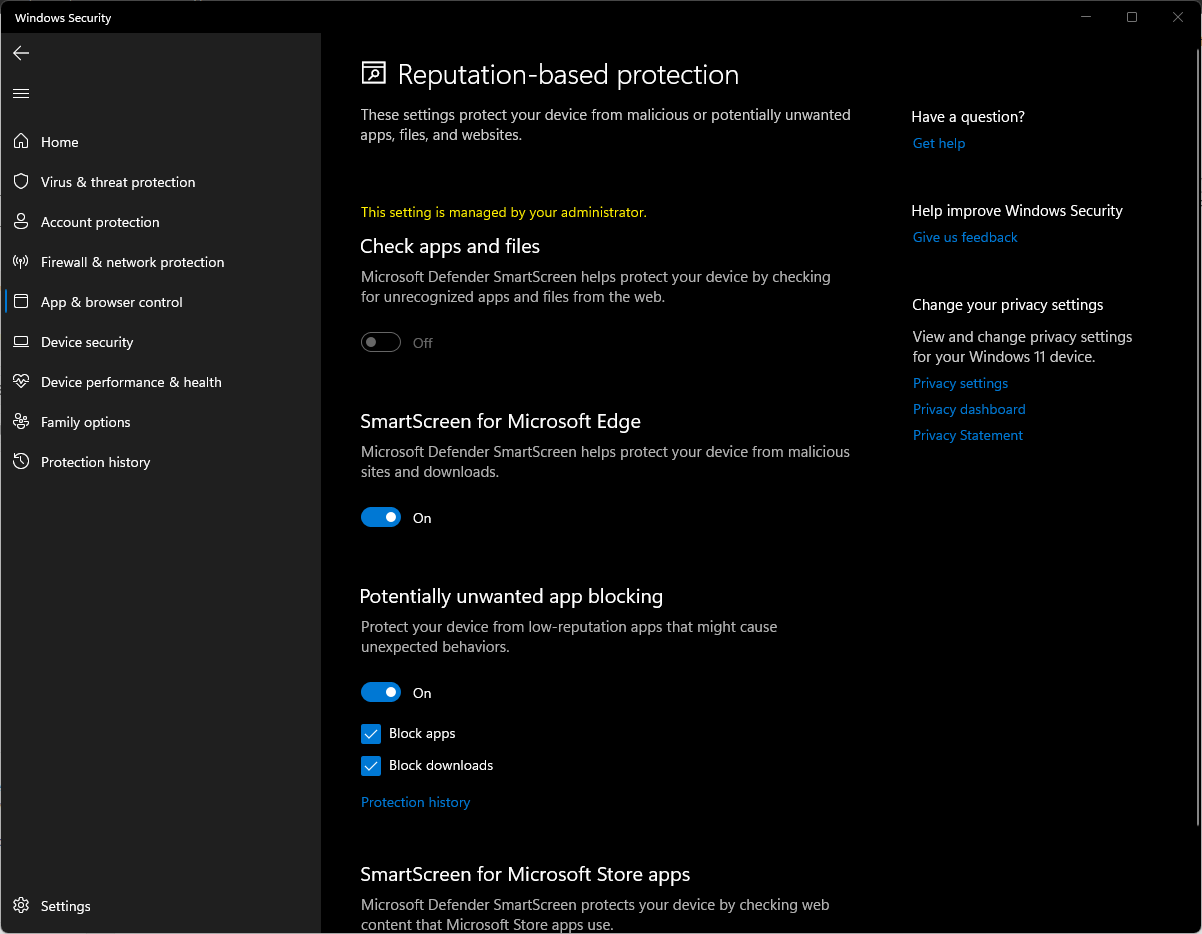This screenshot has height=934, width=1202.
Task: Uncheck the Block downloads option
Action: [x=371, y=765]
